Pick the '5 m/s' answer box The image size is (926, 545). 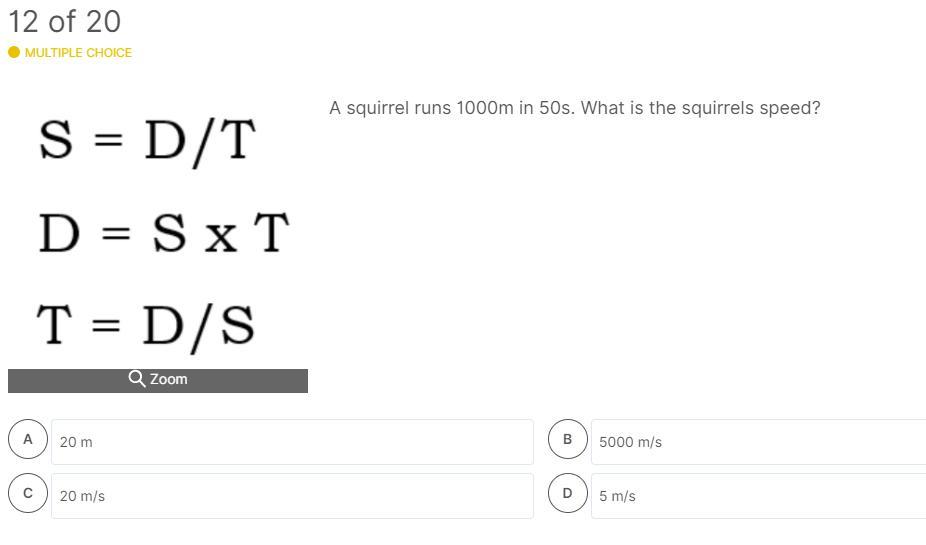coord(758,496)
